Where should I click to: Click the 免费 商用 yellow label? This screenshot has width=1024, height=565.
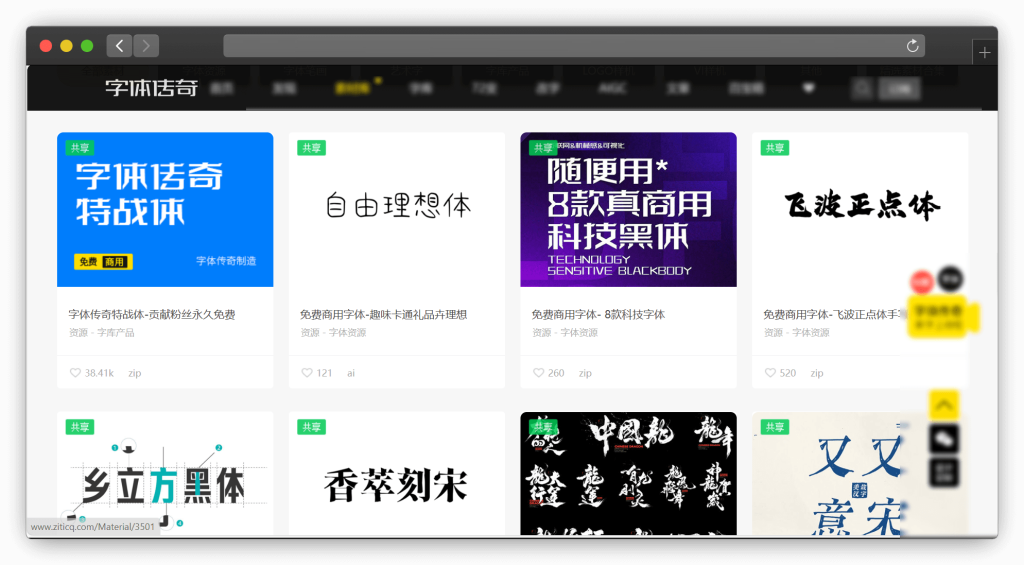pyautogui.click(x=103, y=262)
